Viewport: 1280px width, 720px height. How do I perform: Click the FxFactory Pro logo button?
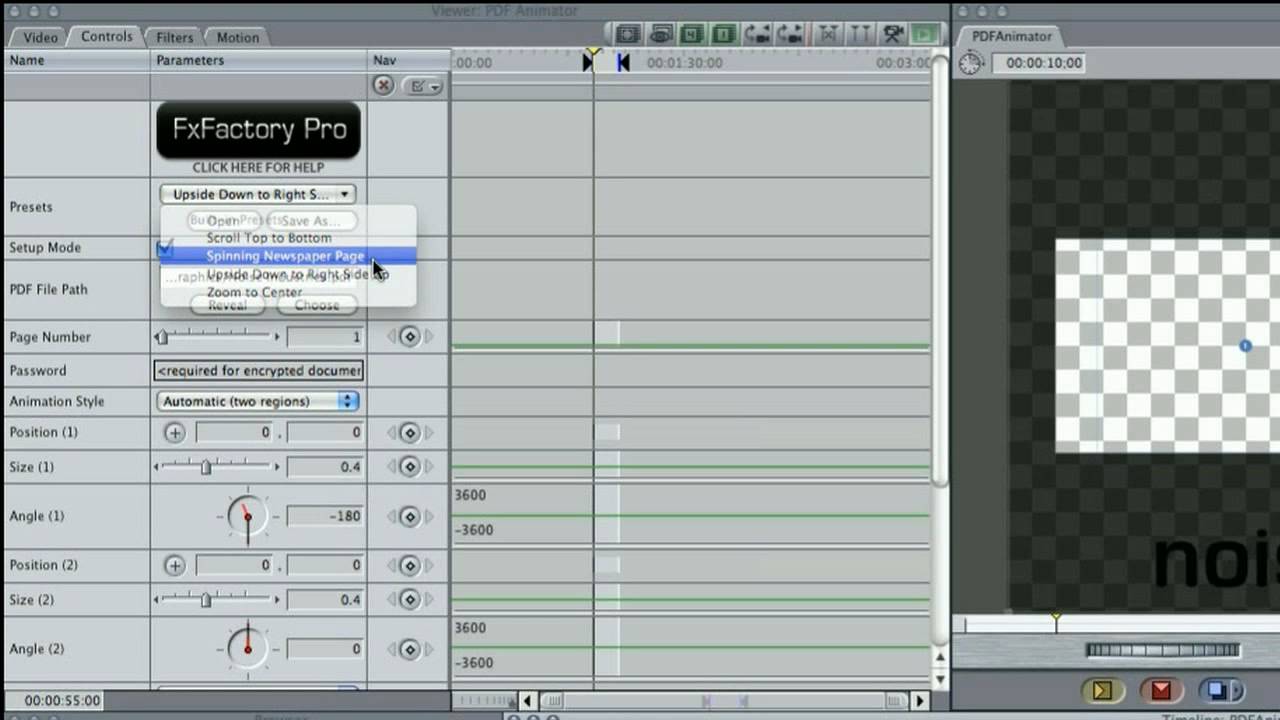pyautogui.click(x=258, y=129)
